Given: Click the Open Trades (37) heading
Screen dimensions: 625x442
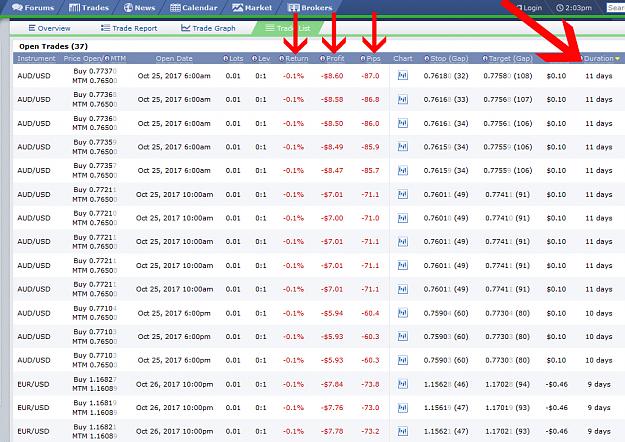Looking at the screenshot, I should [x=53, y=46].
